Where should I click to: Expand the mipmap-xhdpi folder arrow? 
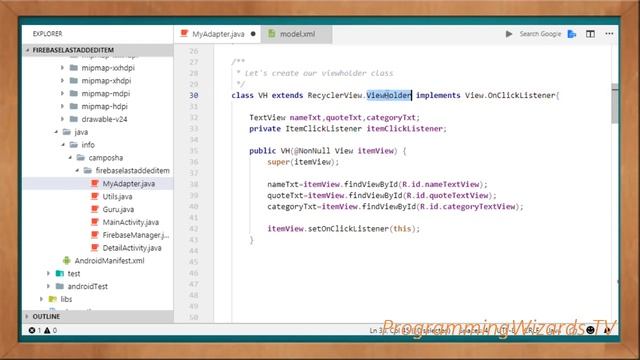click(62, 81)
